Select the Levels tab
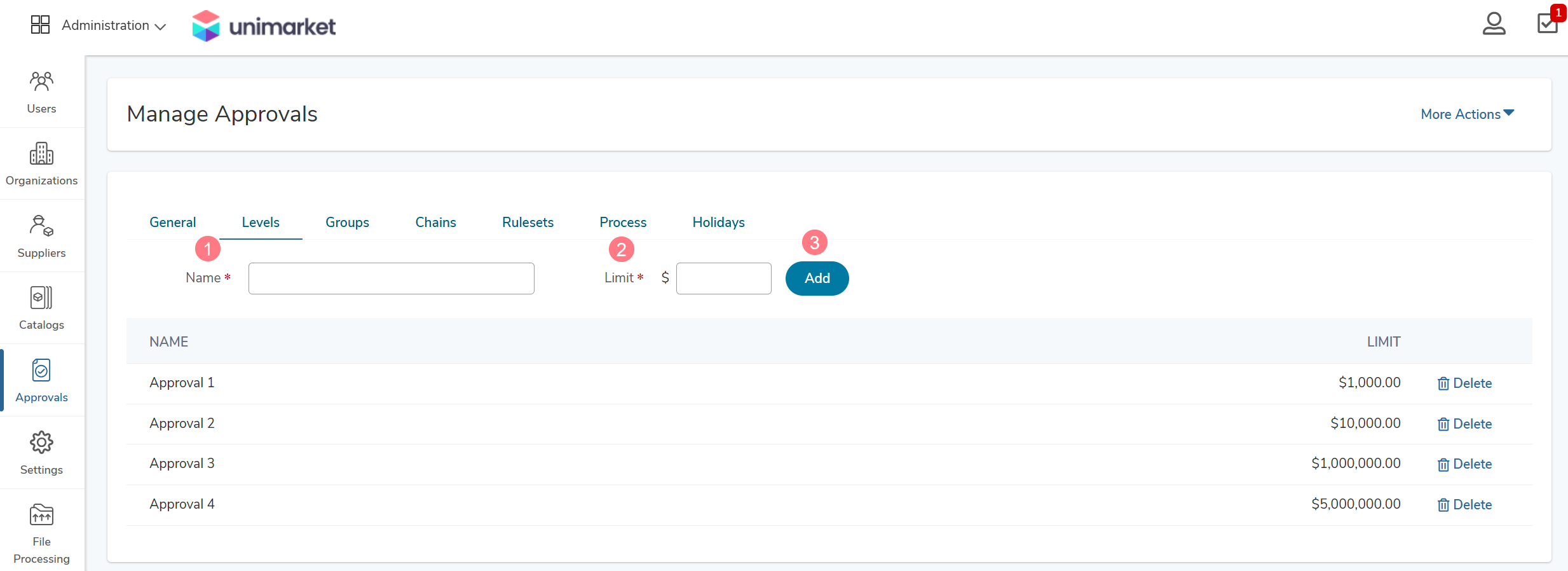This screenshot has height=571, width=1568. 261,223
